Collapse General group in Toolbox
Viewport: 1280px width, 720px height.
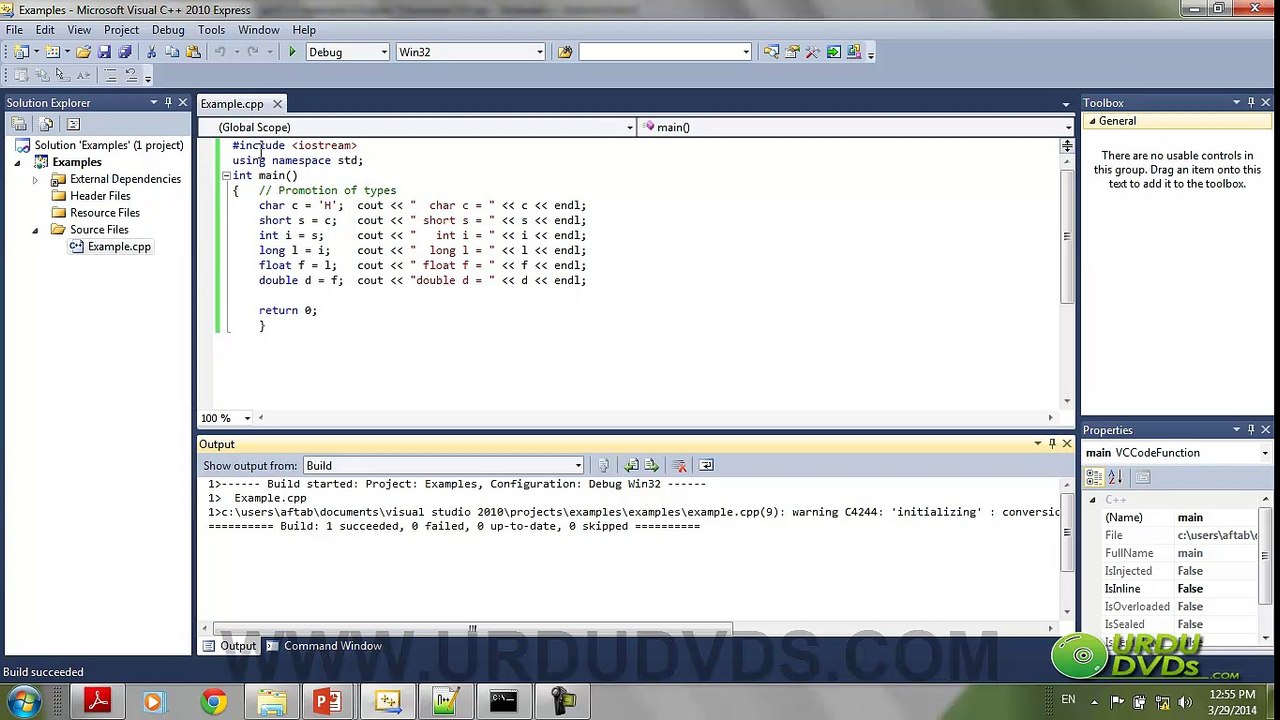point(1092,121)
